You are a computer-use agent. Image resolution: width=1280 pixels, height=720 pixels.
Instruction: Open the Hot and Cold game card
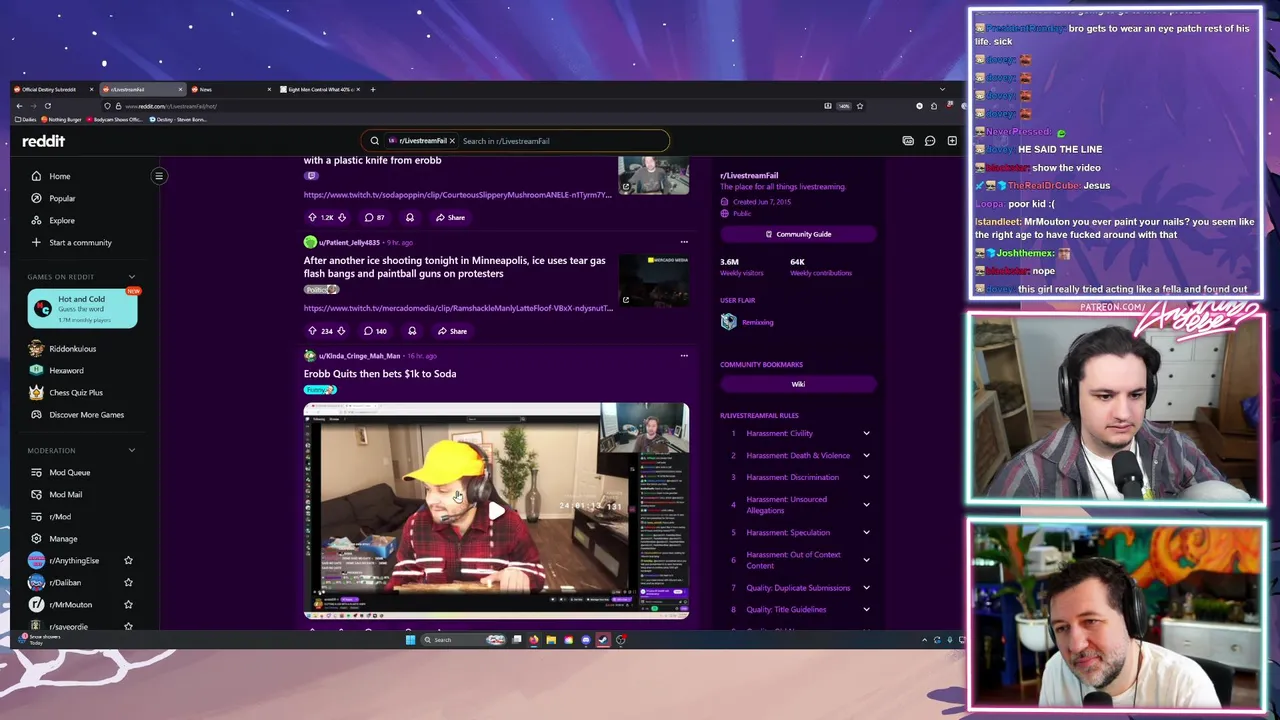click(x=82, y=308)
